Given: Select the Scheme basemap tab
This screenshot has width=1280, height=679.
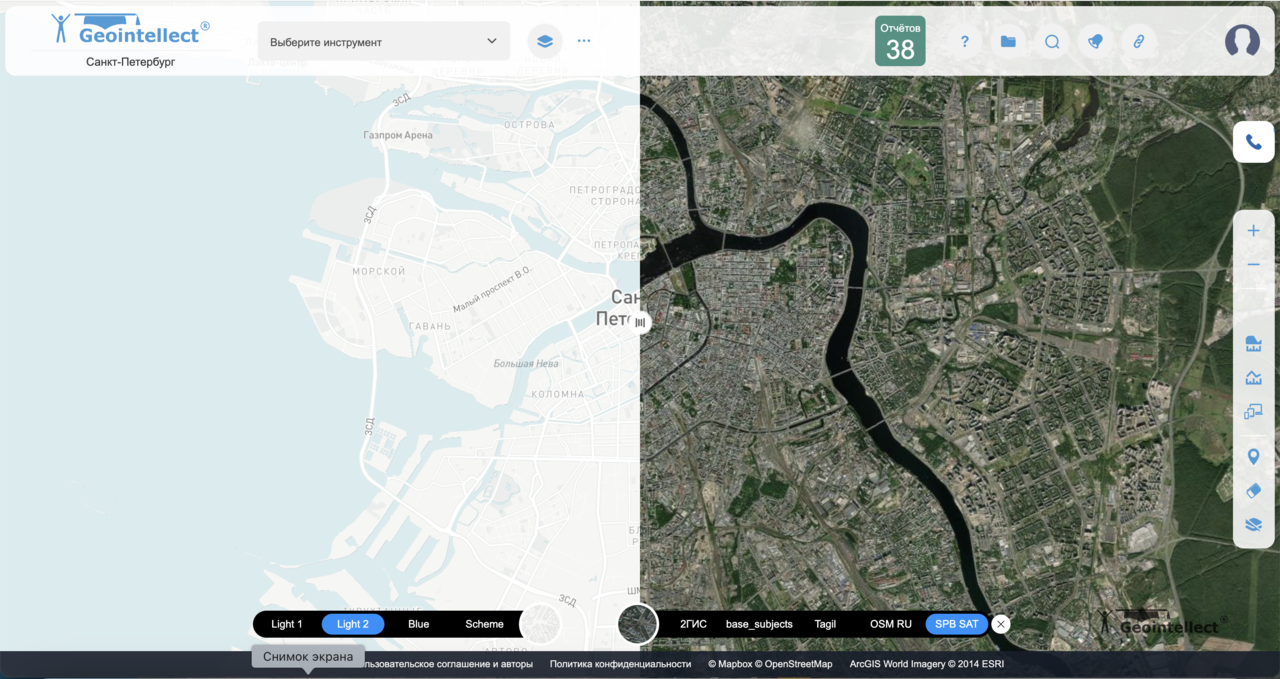Looking at the screenshot, I should [x=484, y=624].
